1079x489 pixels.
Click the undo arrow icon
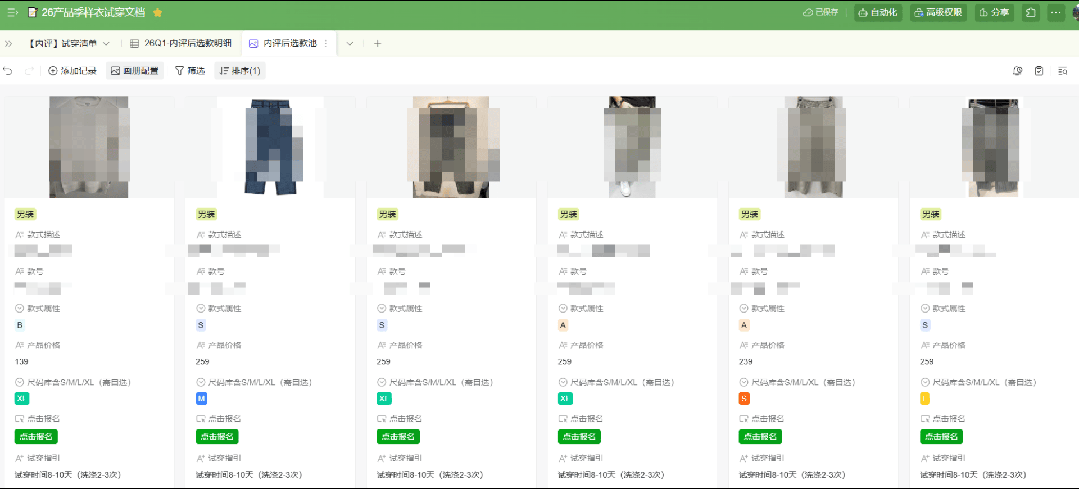[x=9, y=71]
